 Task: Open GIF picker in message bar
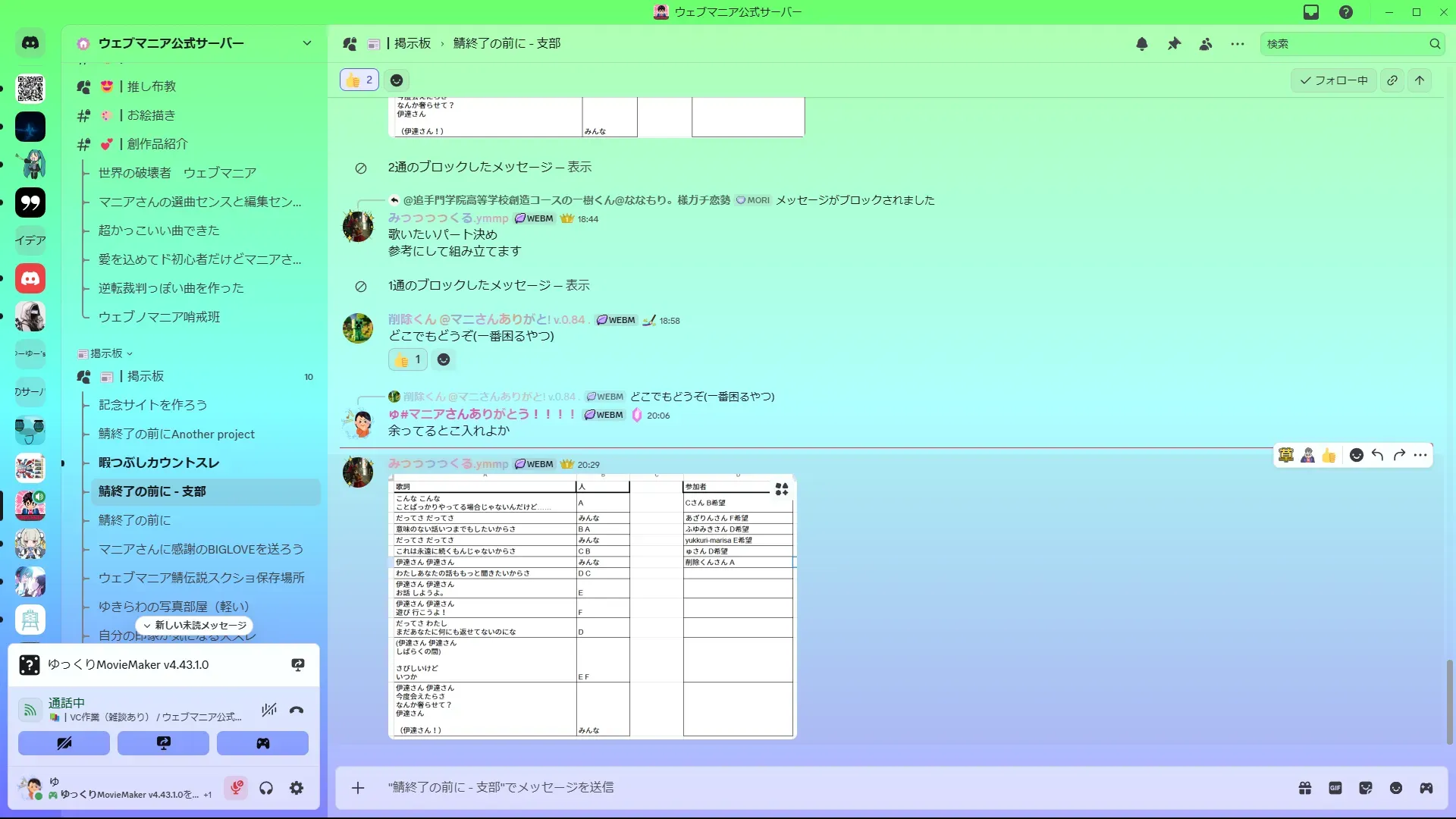point(1335,788)
